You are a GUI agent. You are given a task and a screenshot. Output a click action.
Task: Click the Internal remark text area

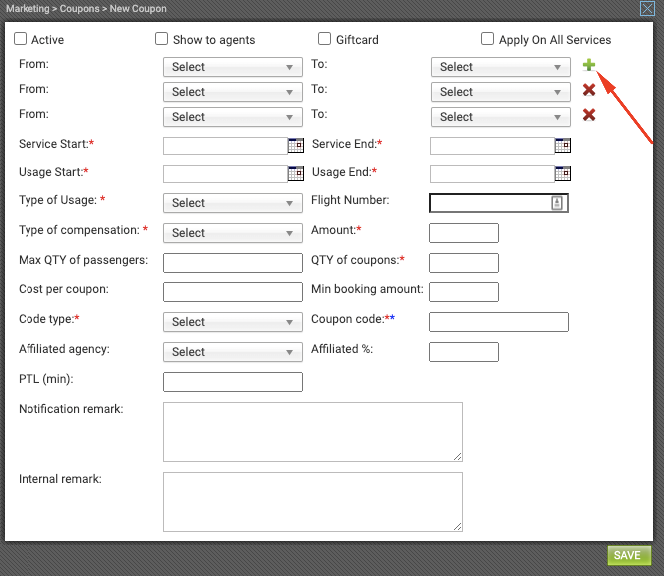tap(313, 502)
